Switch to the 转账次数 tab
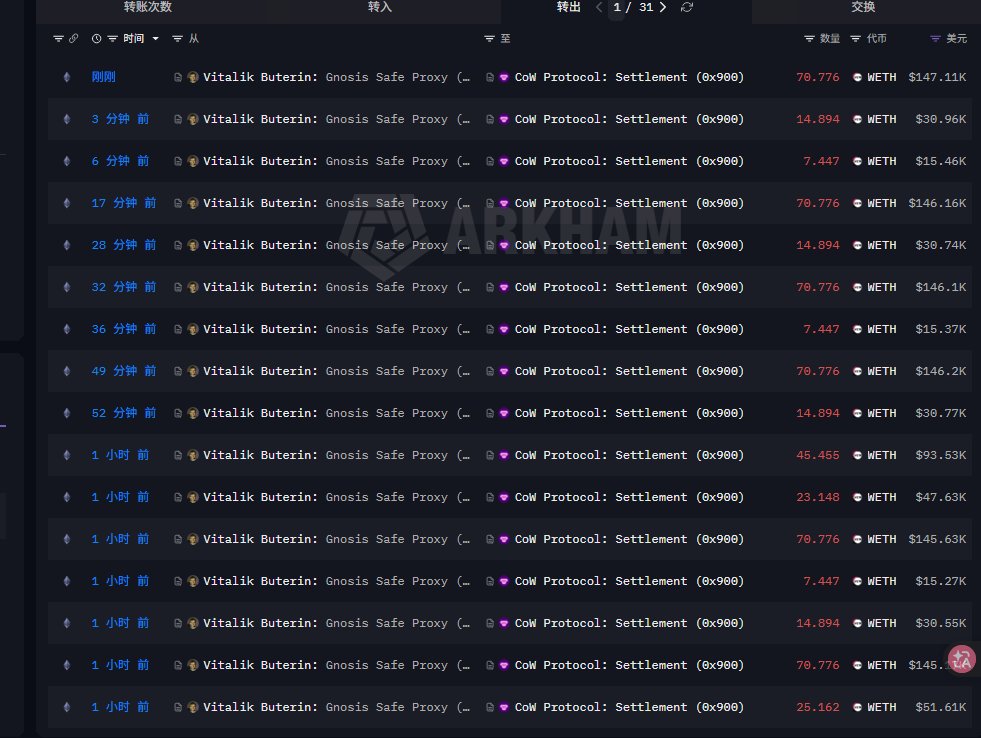981x738 pixels. point(148,7)
